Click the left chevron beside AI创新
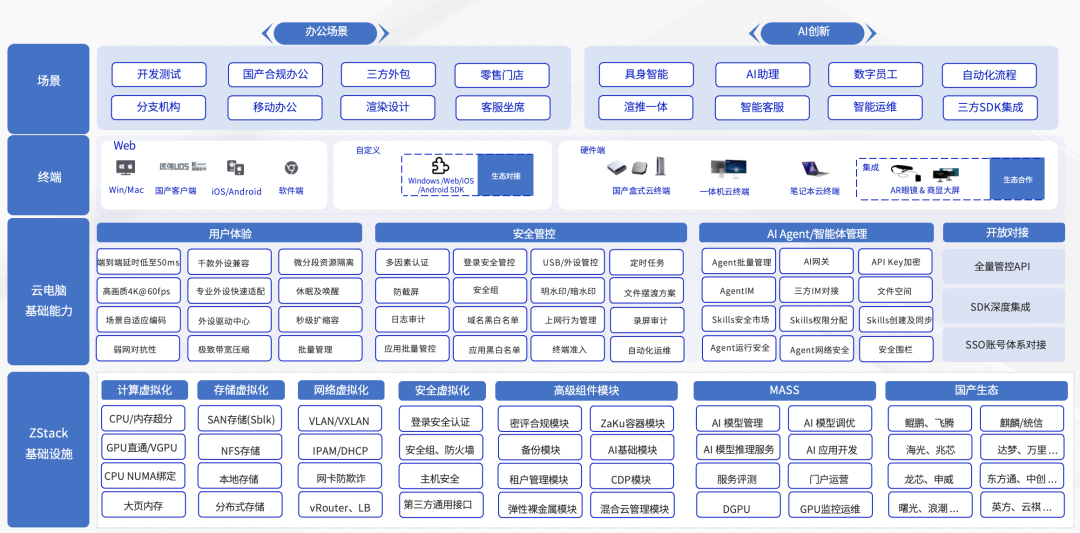Image resolution: width=1080 pixels, height=533 pixels. point(755,32)
